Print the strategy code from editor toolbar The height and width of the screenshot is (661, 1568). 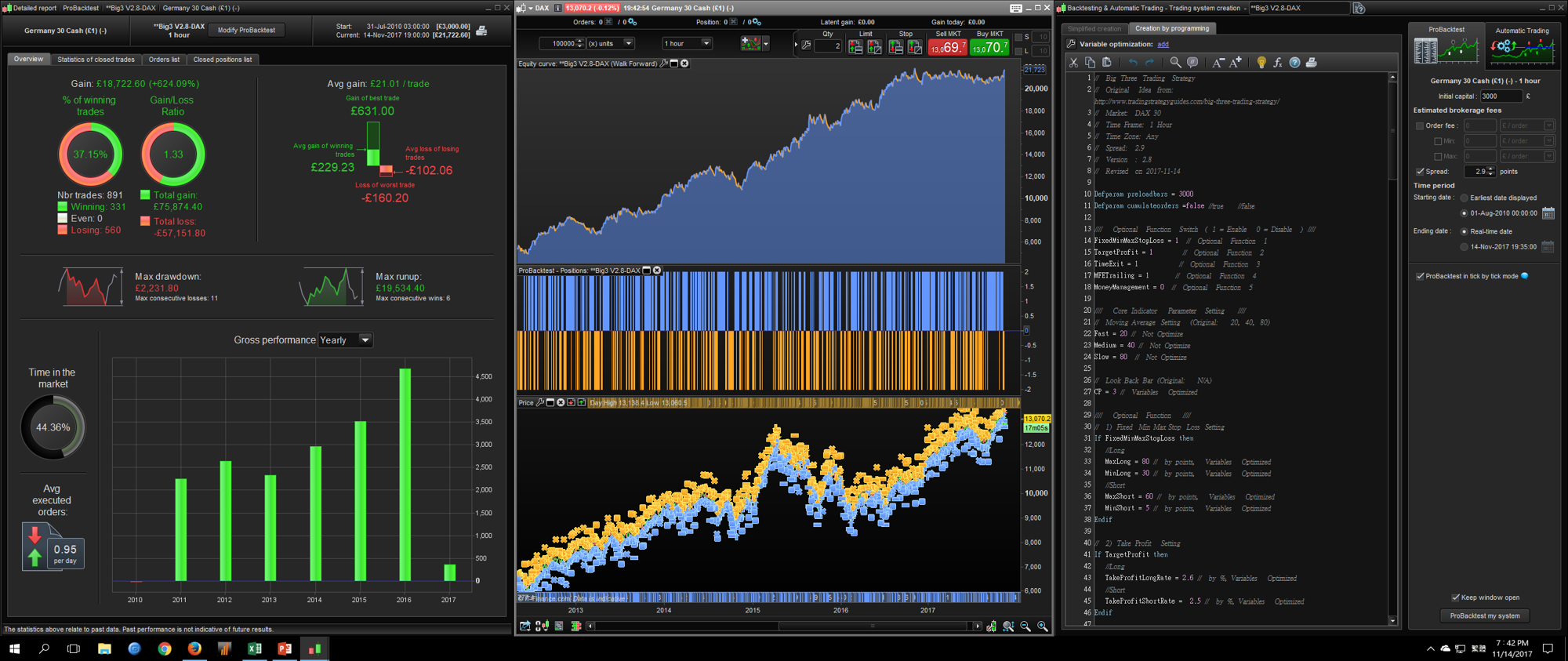[1311, 63]
